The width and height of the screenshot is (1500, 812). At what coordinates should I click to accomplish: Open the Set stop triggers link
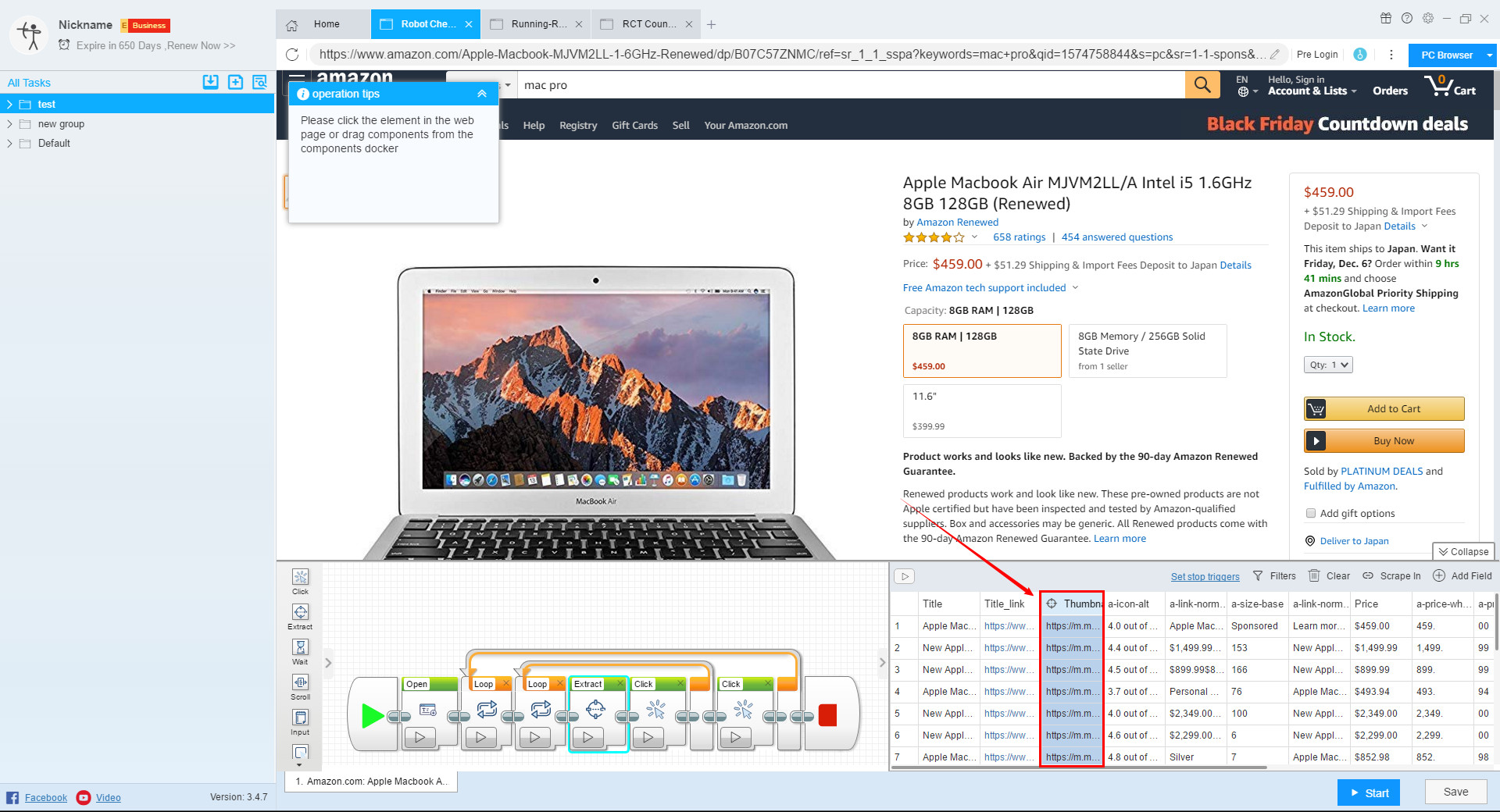point(1205,577)
